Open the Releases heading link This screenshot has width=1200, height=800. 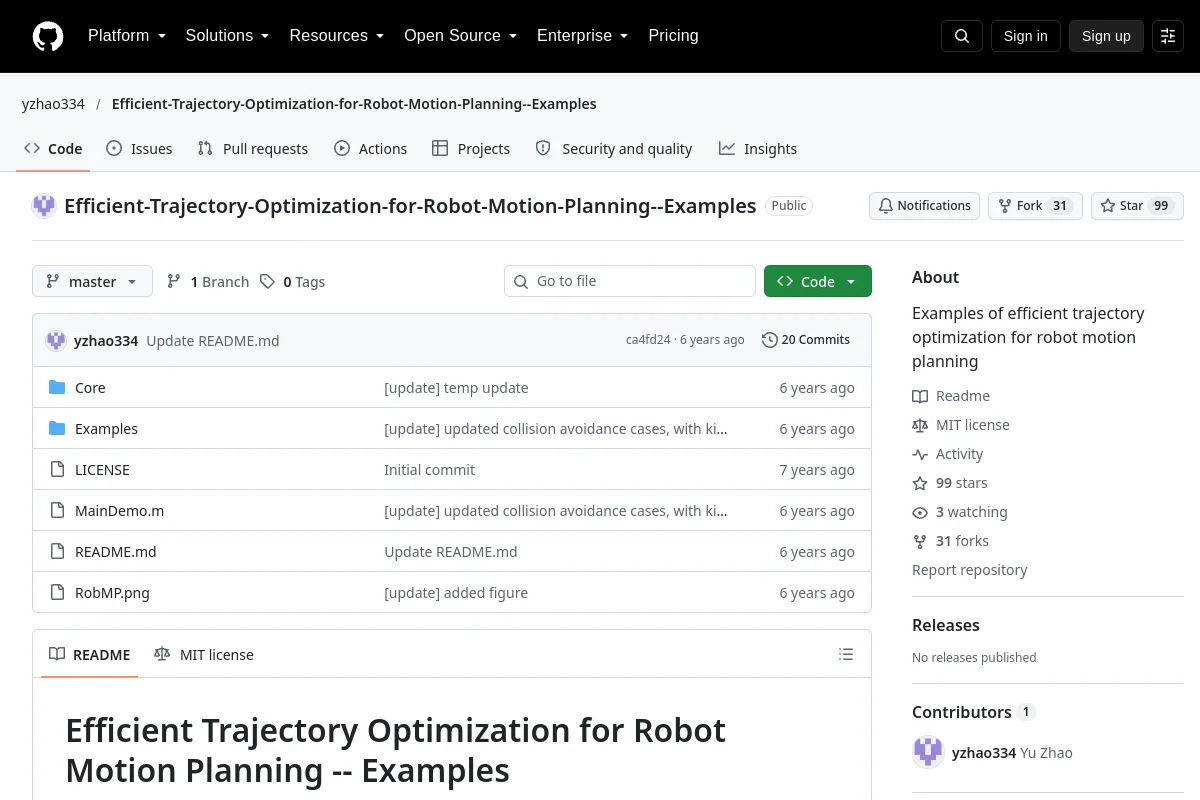coord(946,625)
